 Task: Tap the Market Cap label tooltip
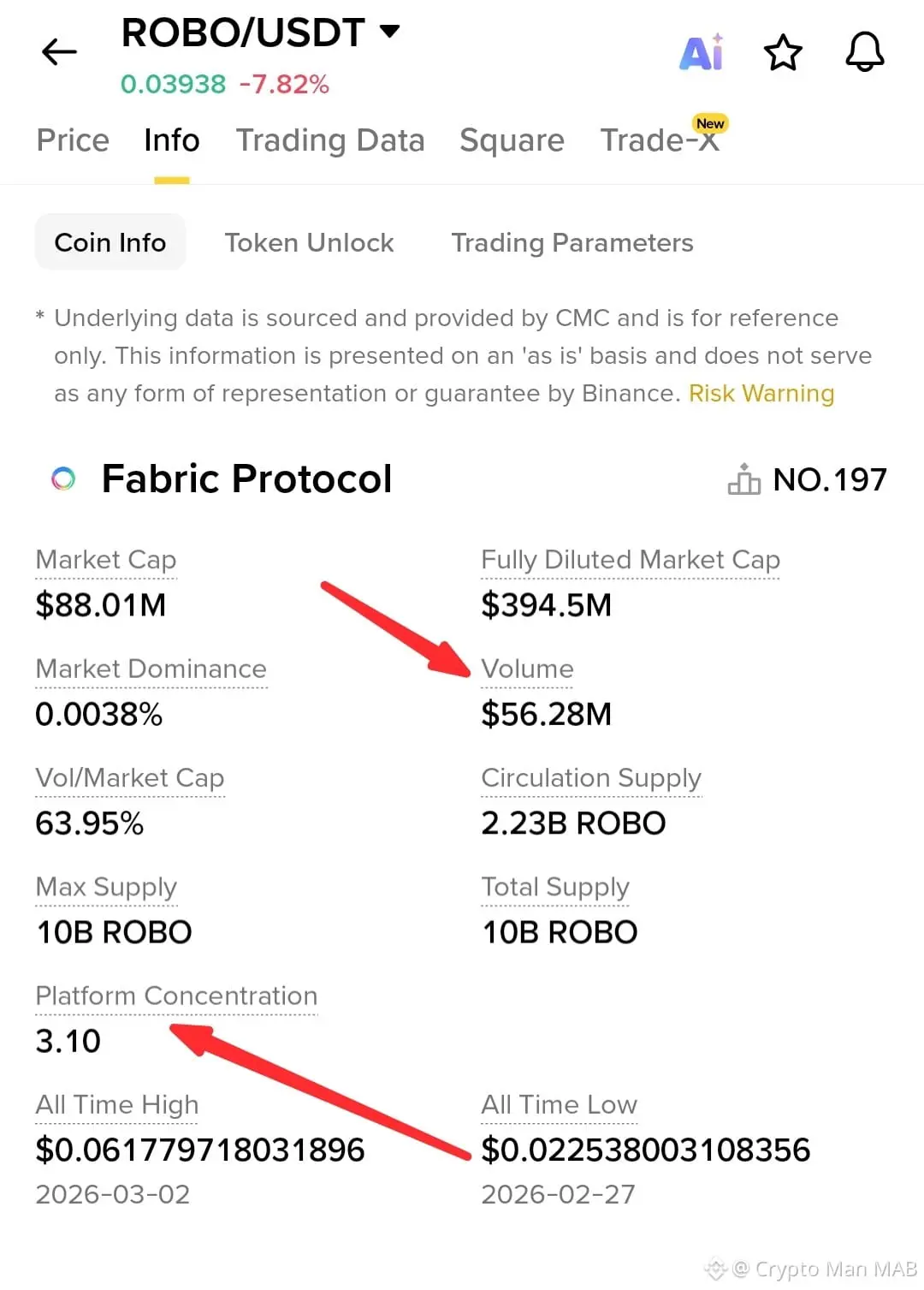pyautogui.click(x=106, y=560)
